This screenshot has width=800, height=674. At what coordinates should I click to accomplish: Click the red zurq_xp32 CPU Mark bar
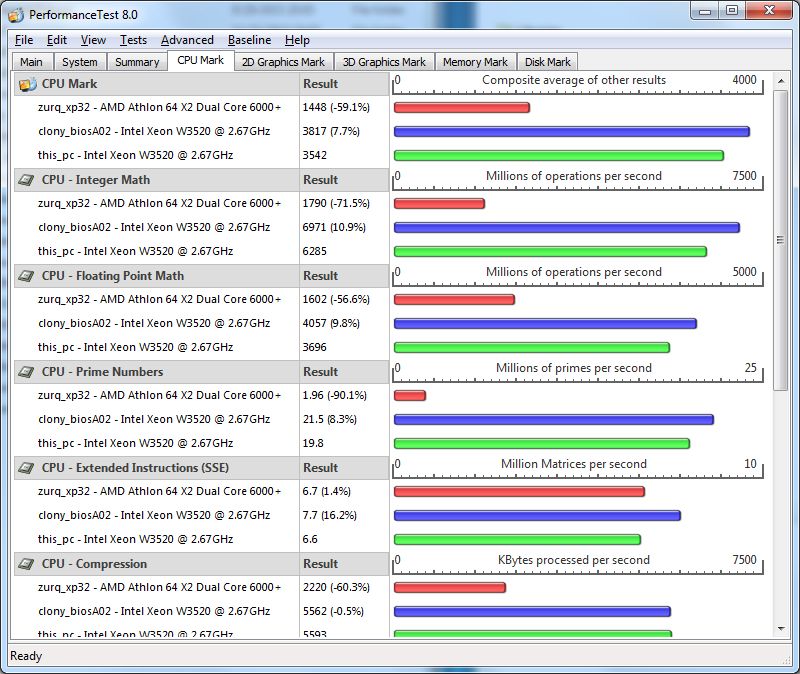[462, 108]
